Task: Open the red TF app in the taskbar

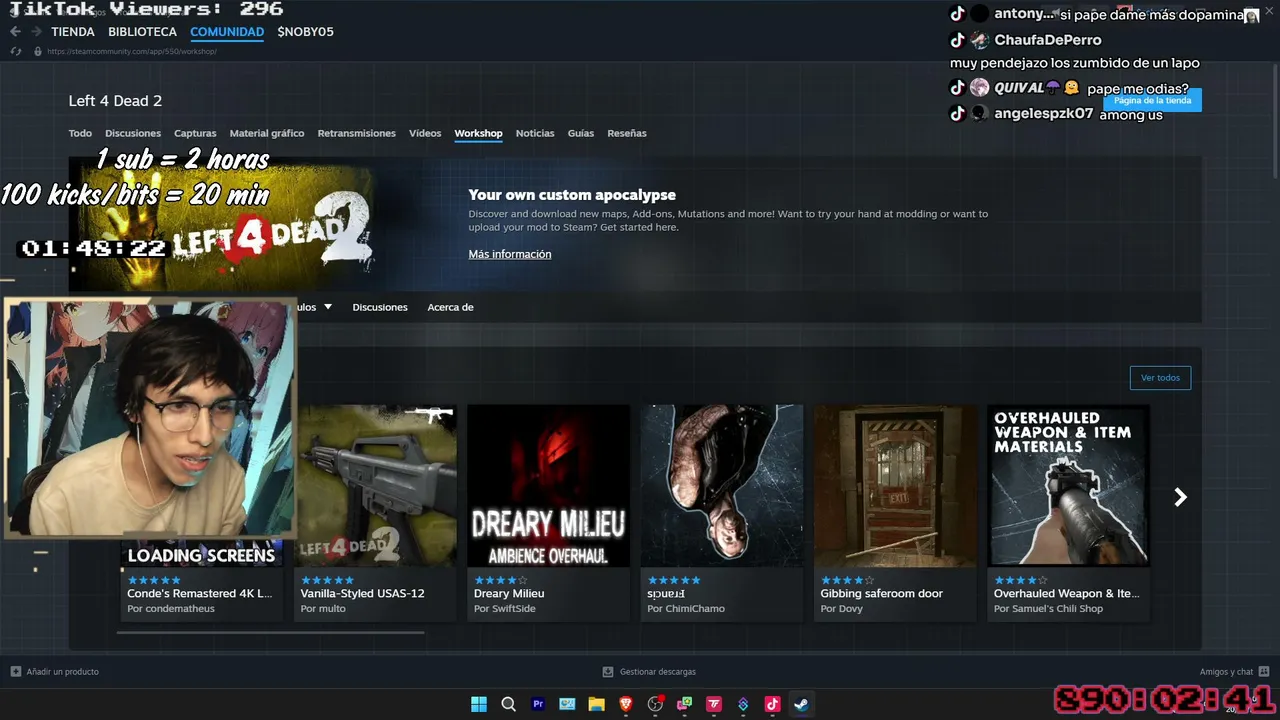Action: [x=714, y=704]
